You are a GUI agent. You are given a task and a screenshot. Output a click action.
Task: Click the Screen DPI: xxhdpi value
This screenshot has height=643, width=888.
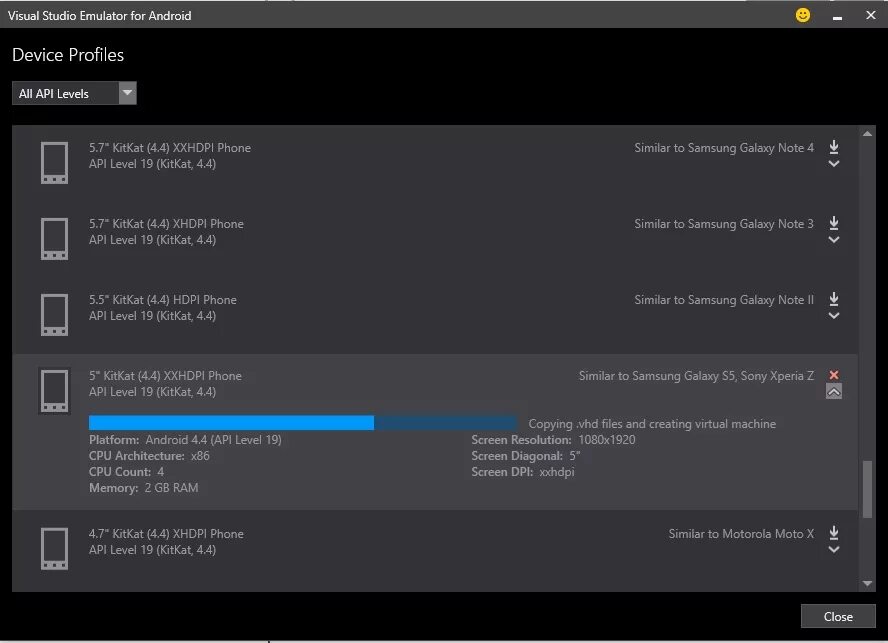click(557, 472)
